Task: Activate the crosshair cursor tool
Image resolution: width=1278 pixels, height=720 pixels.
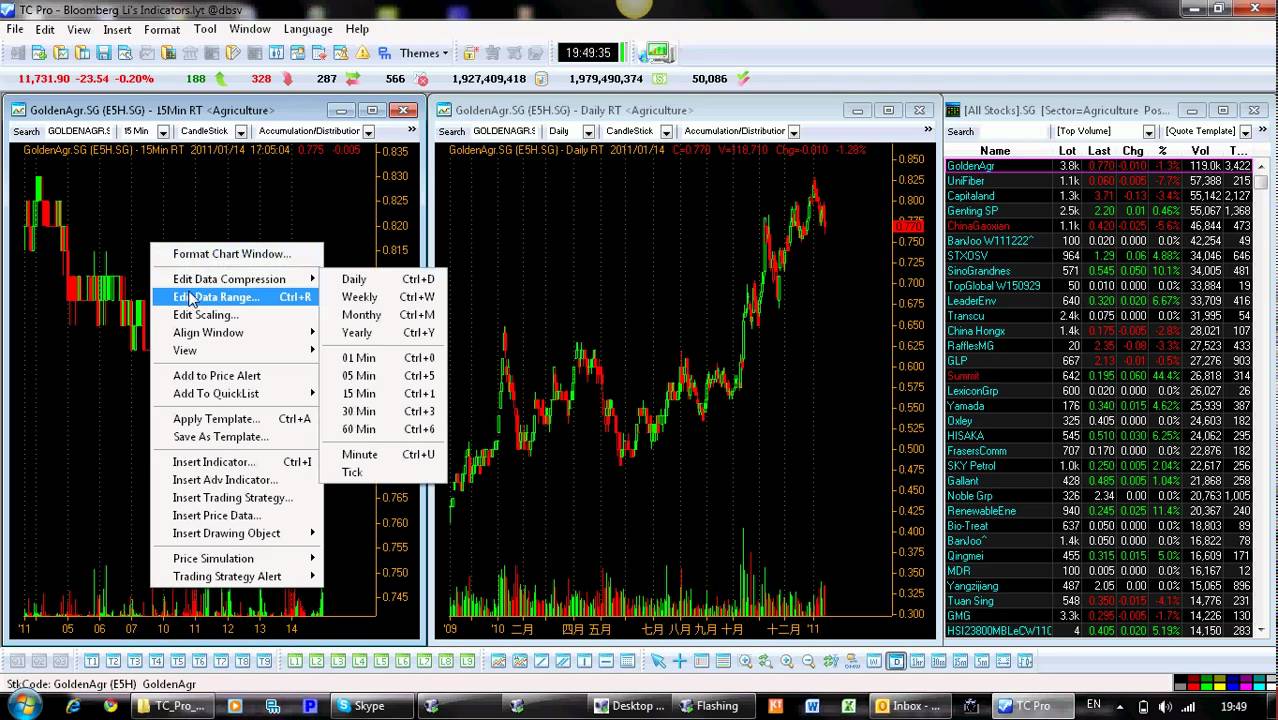Action: [x=679, y=661]
